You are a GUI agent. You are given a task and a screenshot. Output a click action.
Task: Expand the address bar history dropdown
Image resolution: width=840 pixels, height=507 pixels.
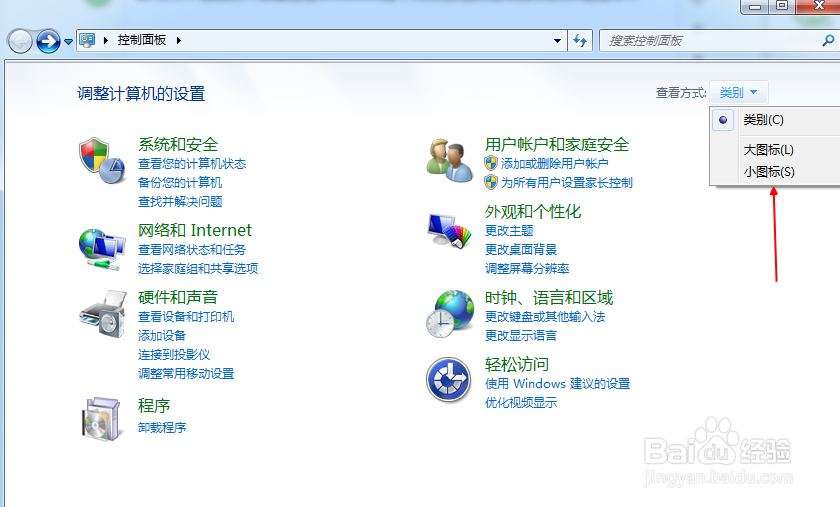pos(557,40)
